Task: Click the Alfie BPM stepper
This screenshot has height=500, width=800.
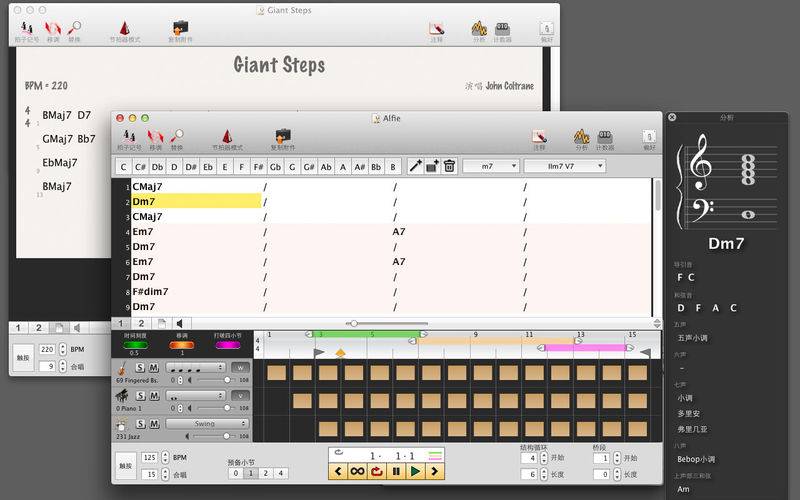Action: coord(165,457)
